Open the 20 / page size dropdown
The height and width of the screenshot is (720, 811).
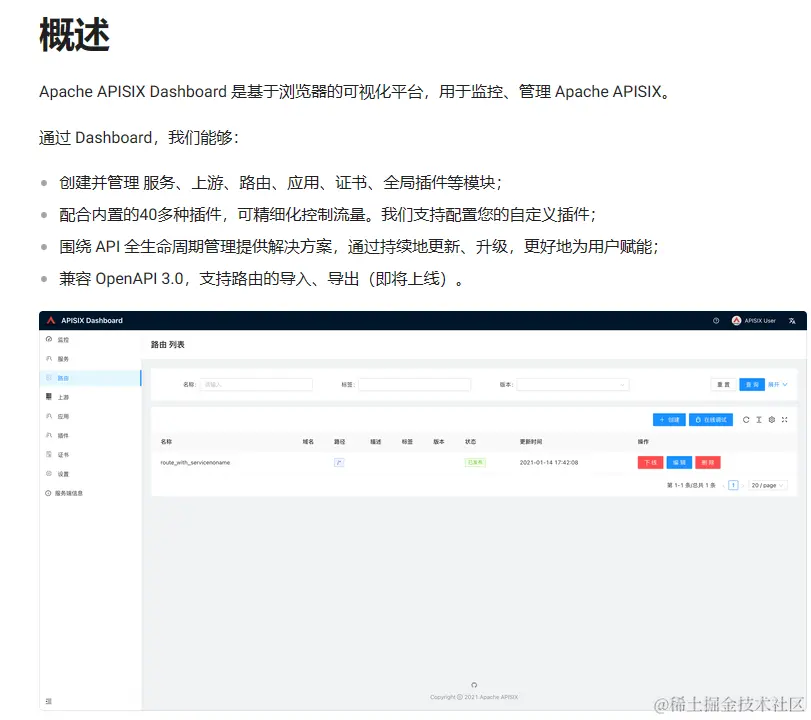pos(768,485)
